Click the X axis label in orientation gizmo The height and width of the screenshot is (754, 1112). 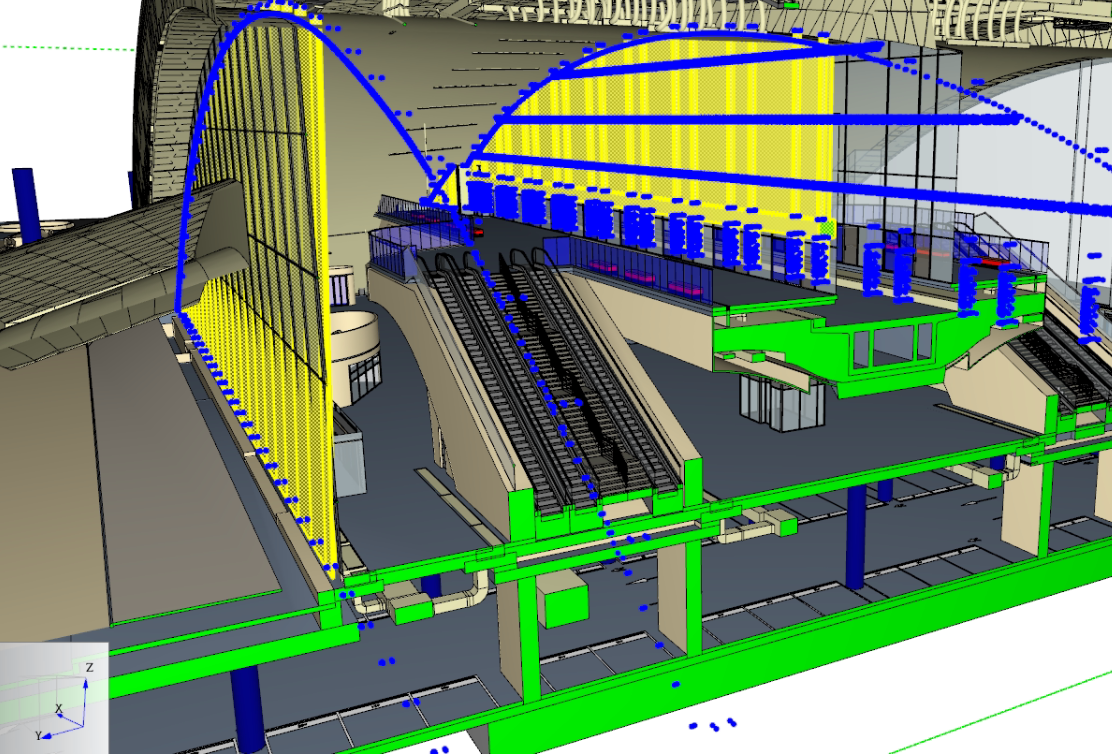[x=59, y=709]
